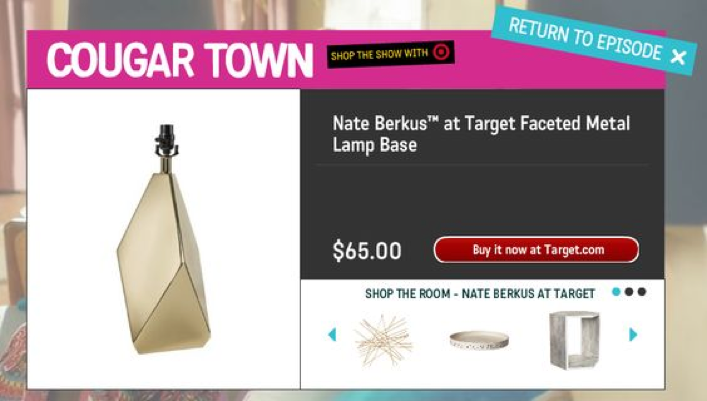The width and height of the screenshot is (707, 401).
Task: Click the Target bullseye logo
Action: [x=441, y=52]
